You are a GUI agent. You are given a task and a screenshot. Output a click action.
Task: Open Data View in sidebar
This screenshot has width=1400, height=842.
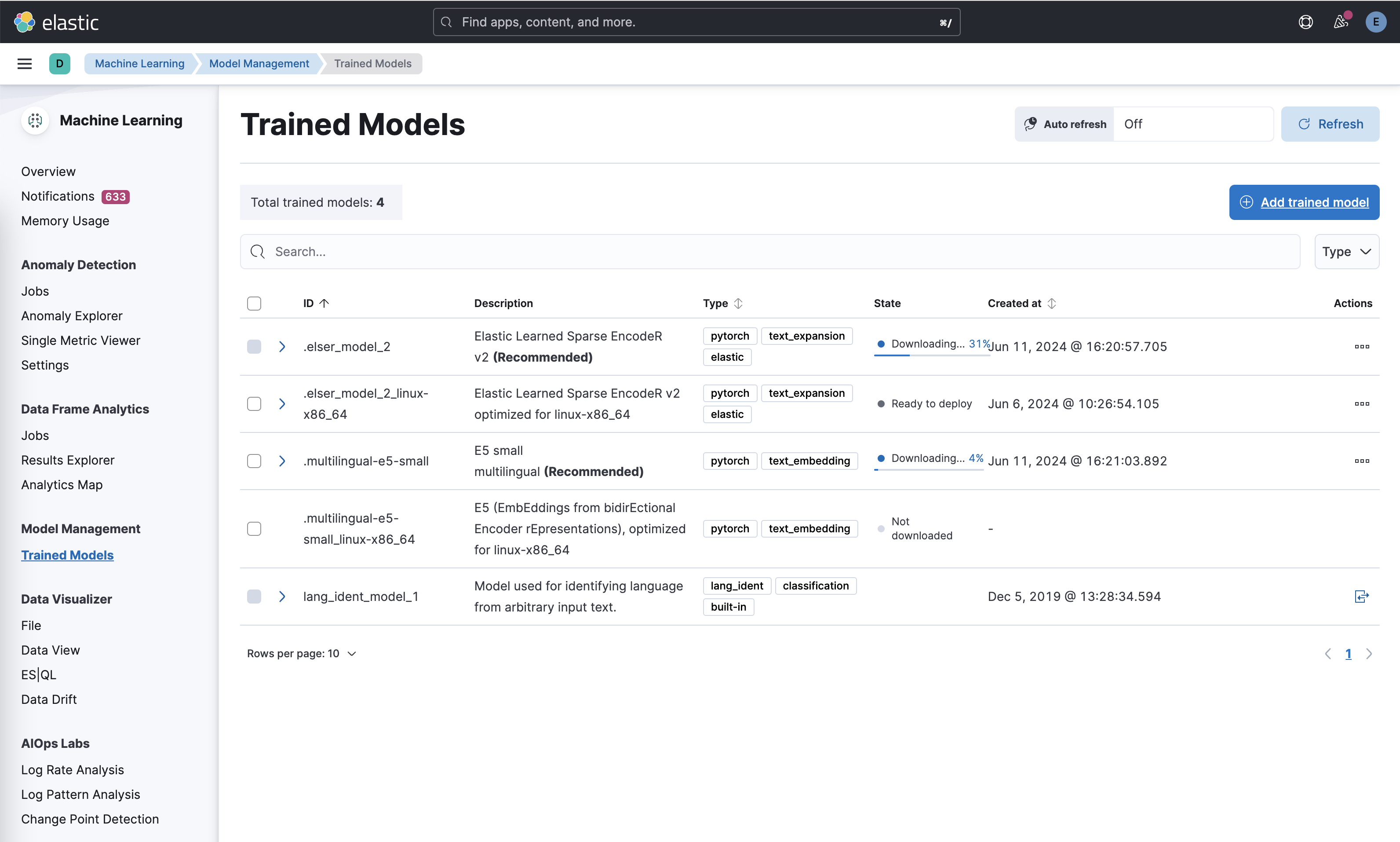[x=51, y=650]
